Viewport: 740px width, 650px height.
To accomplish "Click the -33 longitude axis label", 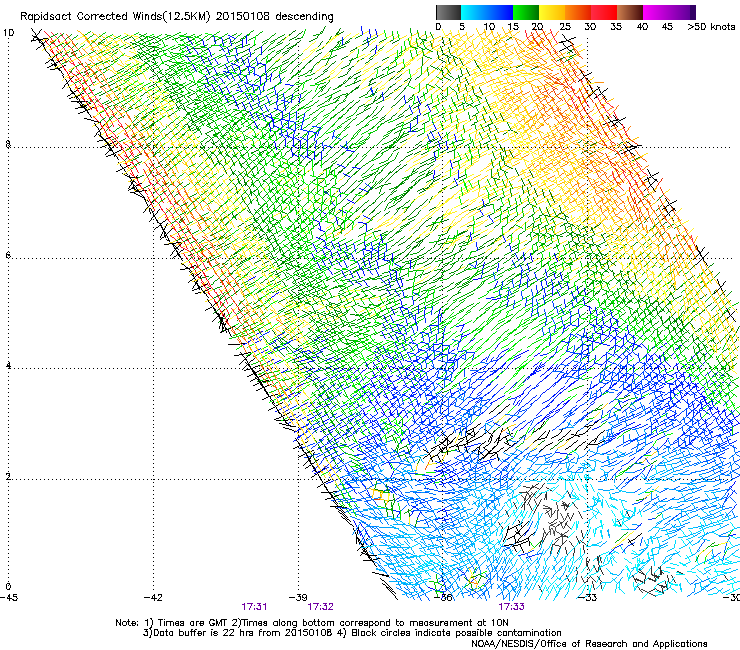I will click(x=587, y=598).
